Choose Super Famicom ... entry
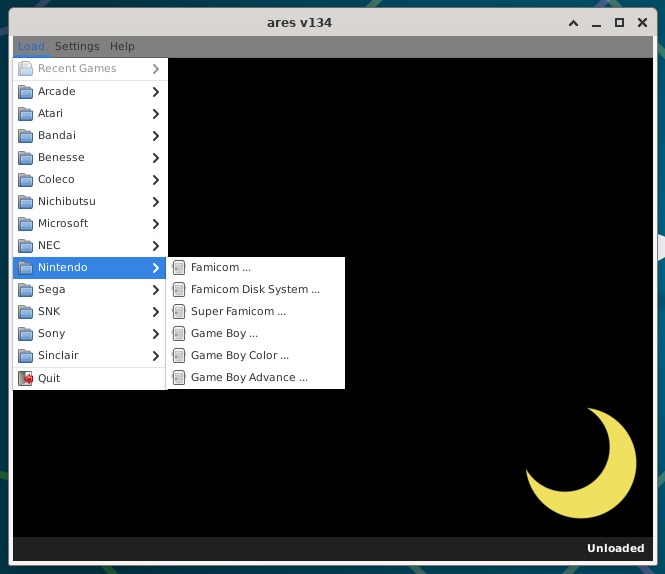 [257, 312]
